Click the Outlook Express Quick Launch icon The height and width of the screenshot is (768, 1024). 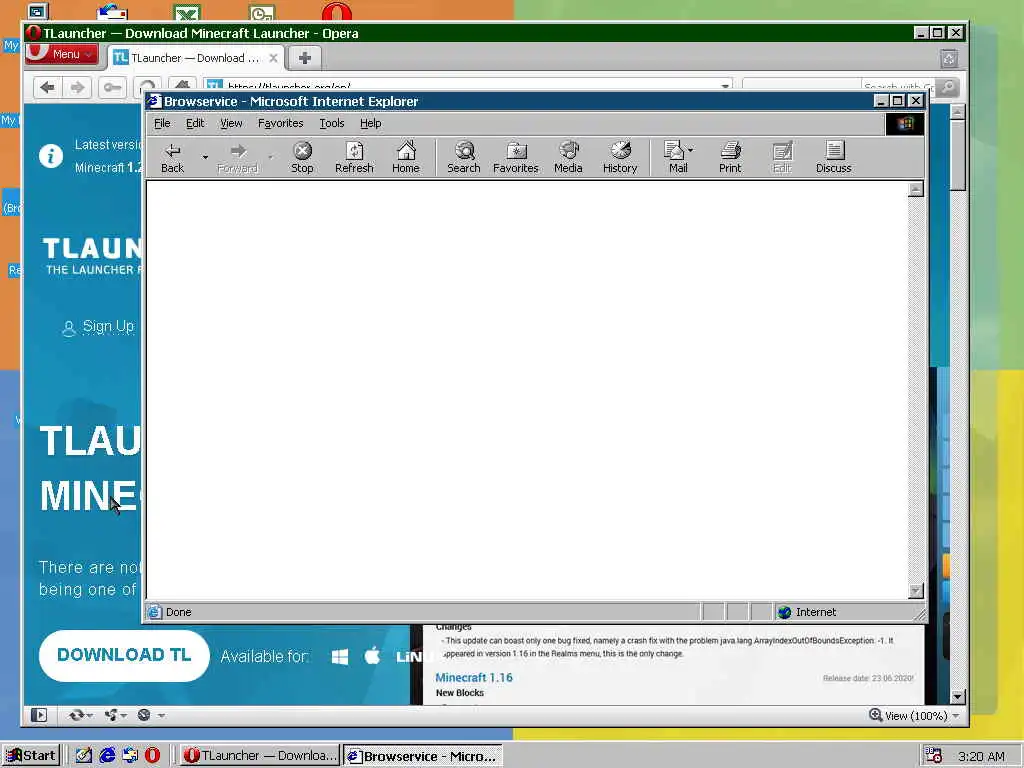130,756
